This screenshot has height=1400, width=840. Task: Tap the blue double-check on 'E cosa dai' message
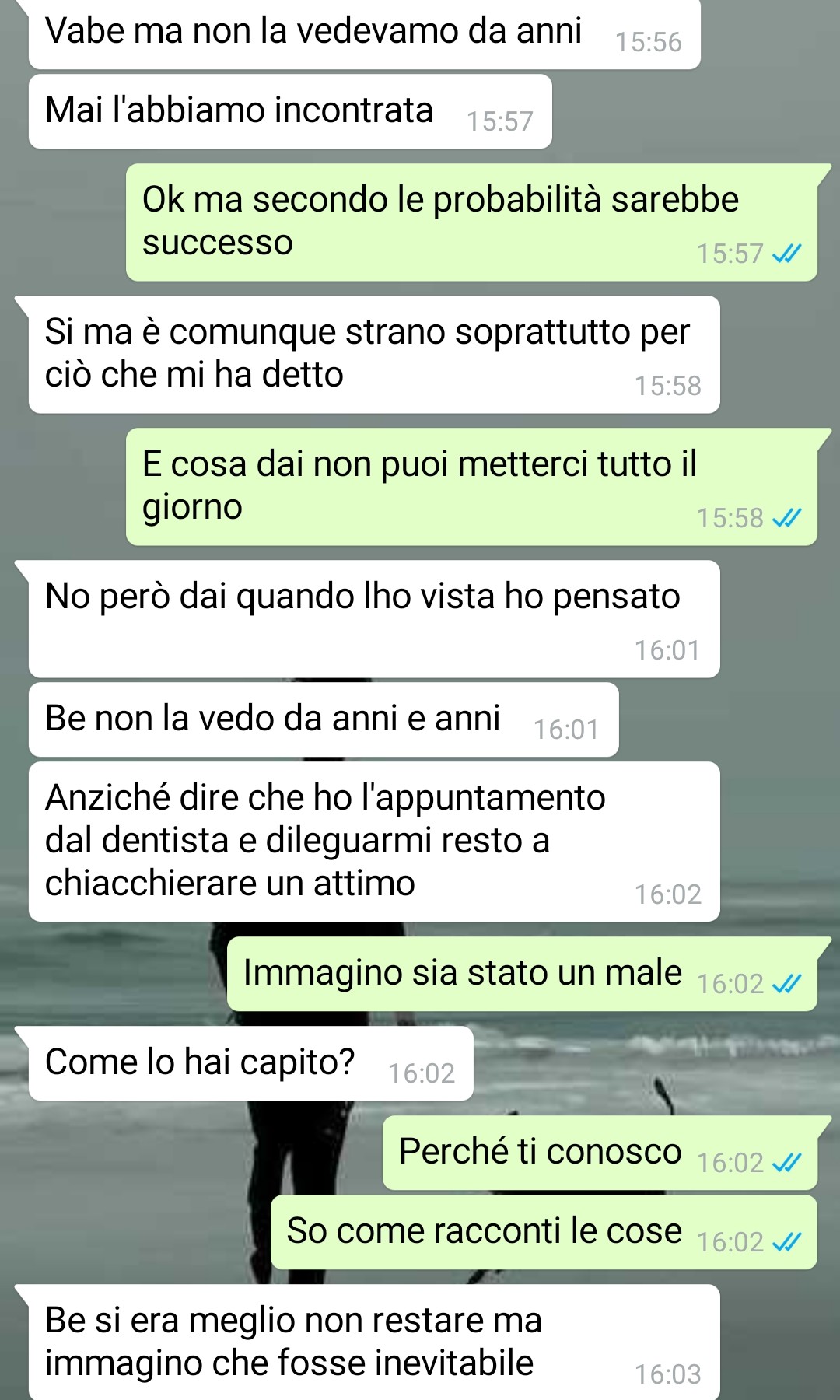[x=786, y=518]
